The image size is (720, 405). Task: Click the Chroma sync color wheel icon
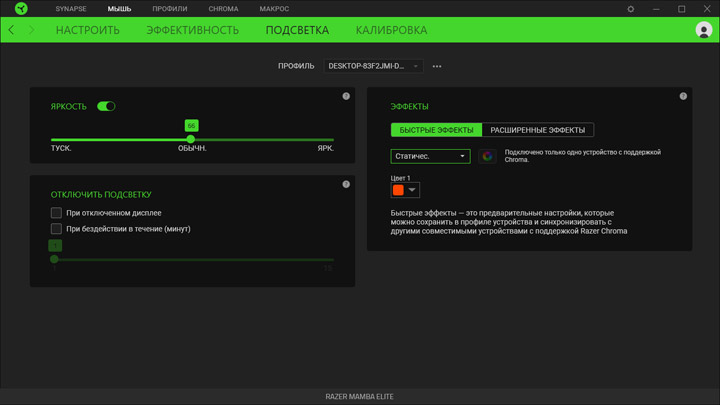point(487,156)
